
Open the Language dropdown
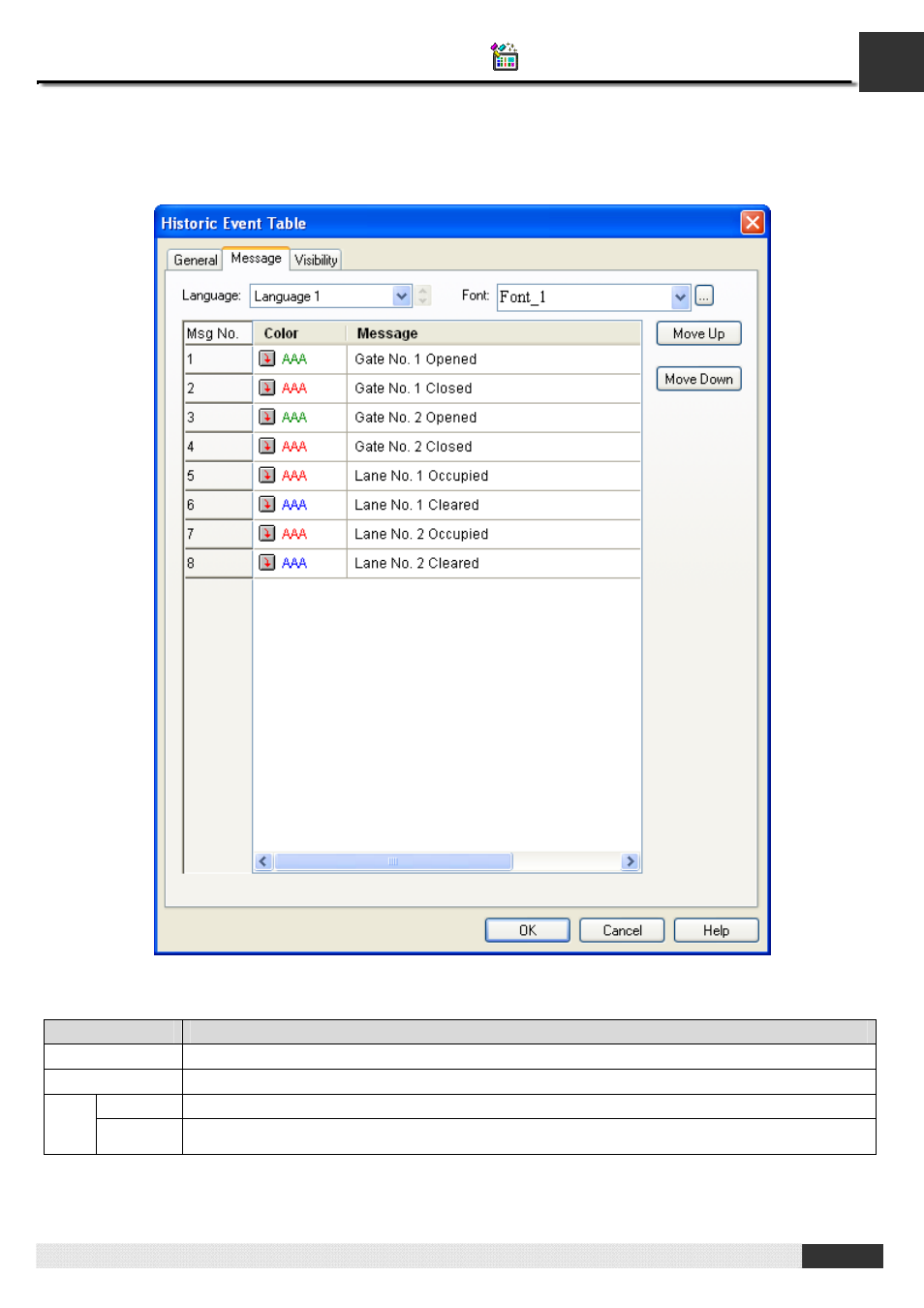point(402,296)
